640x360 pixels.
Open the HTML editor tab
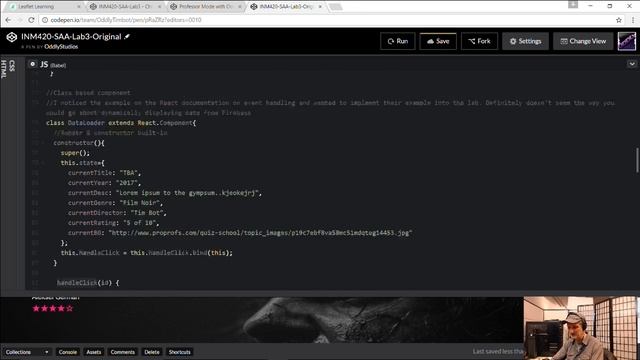pyautogui.click(x=4, y=69)
